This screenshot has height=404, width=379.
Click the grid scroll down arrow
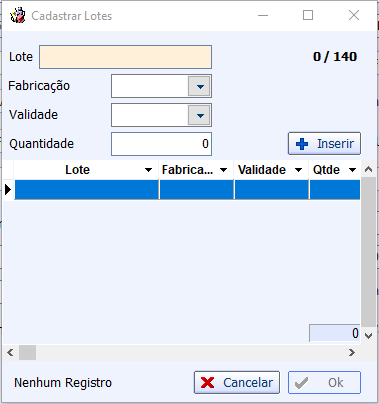point(368,335)
